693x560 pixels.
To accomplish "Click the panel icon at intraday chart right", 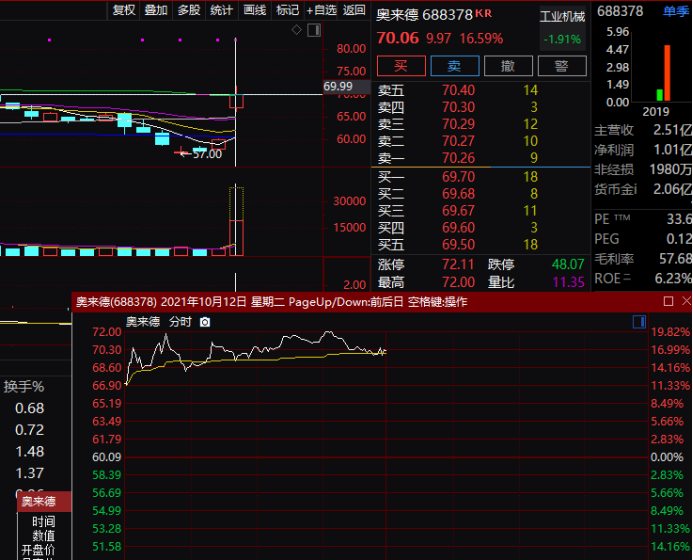I will tap(639, 322).
